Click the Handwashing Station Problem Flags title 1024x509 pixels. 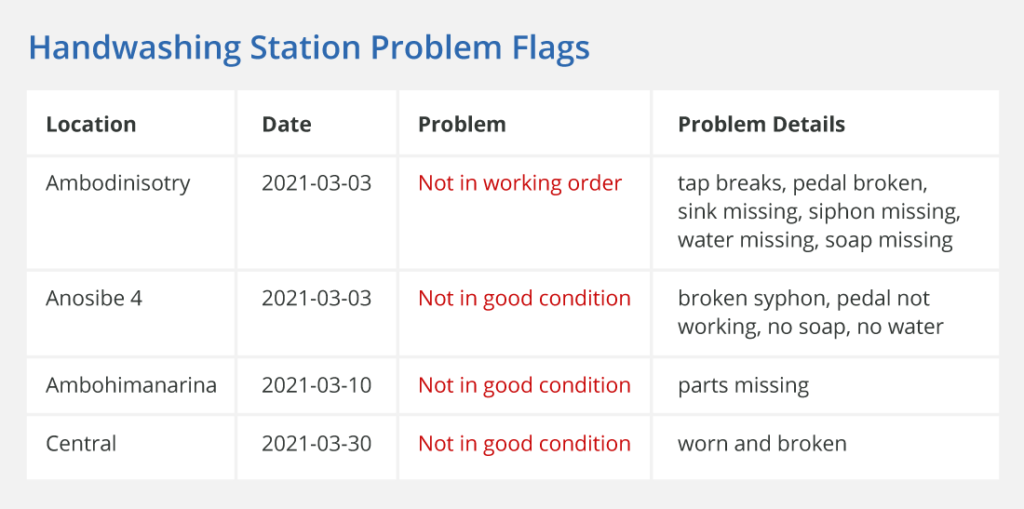click(309, 49)
